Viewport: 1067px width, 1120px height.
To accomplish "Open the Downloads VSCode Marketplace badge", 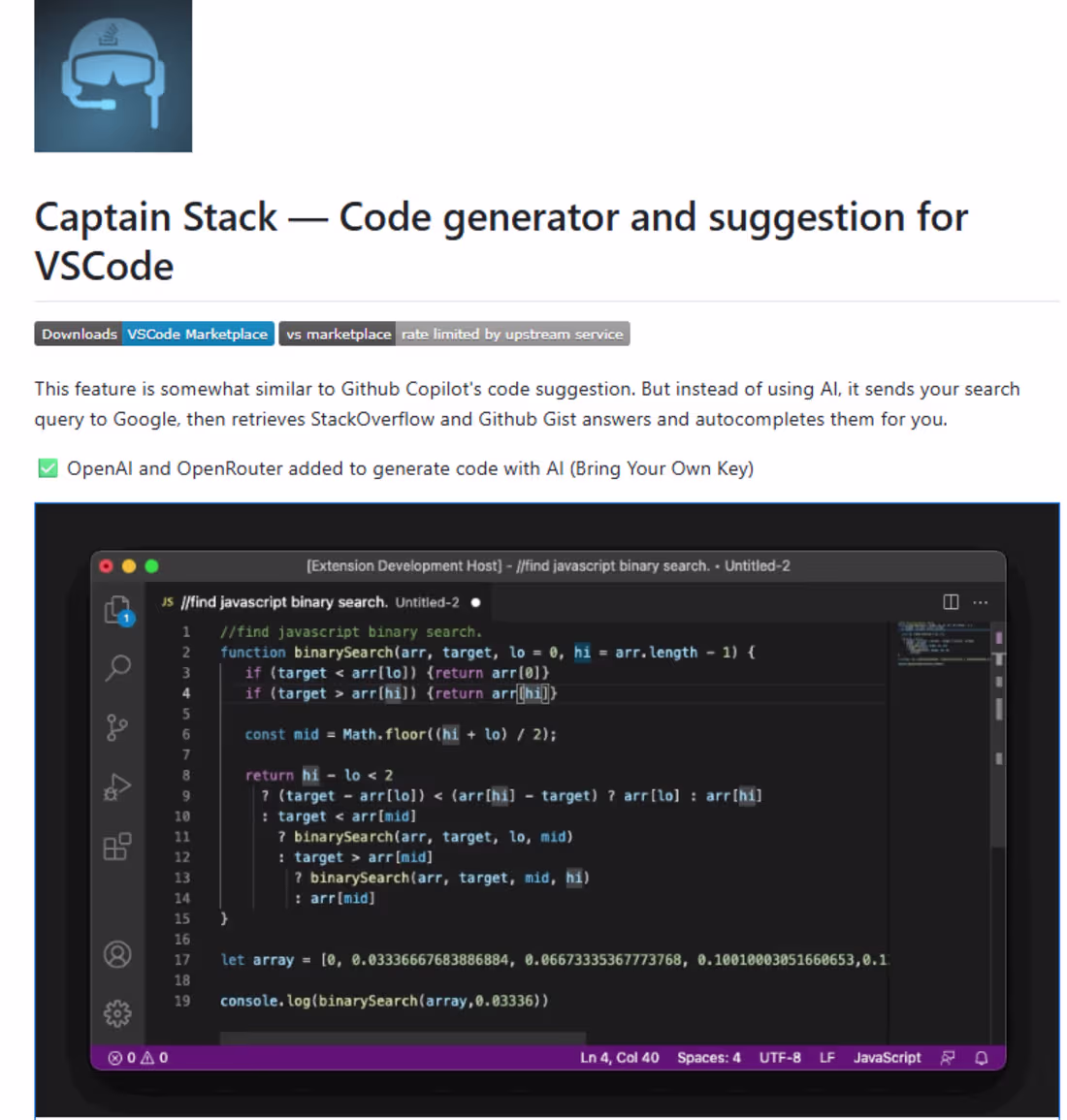I will 154,334.
